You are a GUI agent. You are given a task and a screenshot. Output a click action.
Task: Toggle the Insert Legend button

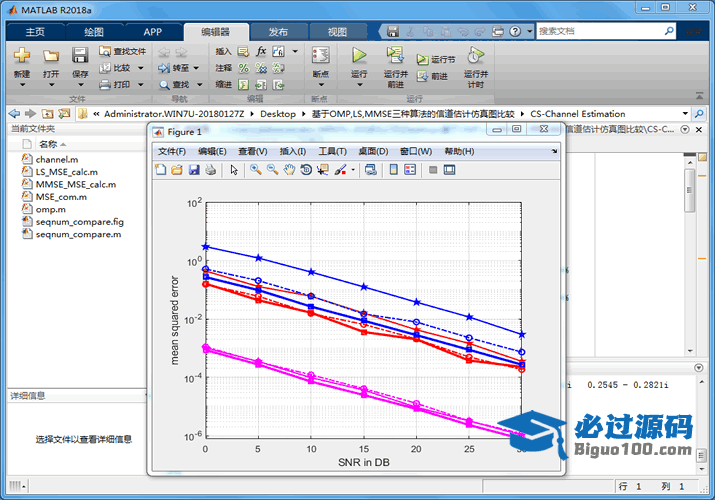[x=411, y=170]
